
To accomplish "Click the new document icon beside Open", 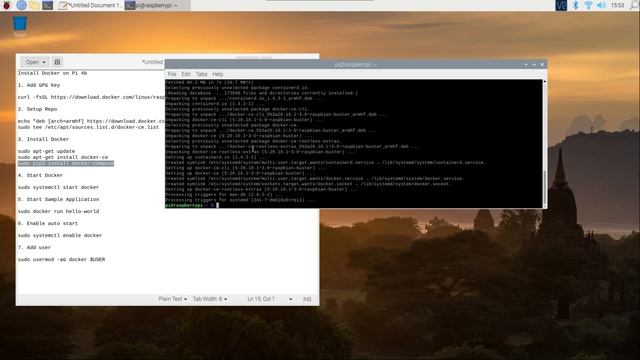I will coord(57,62).
